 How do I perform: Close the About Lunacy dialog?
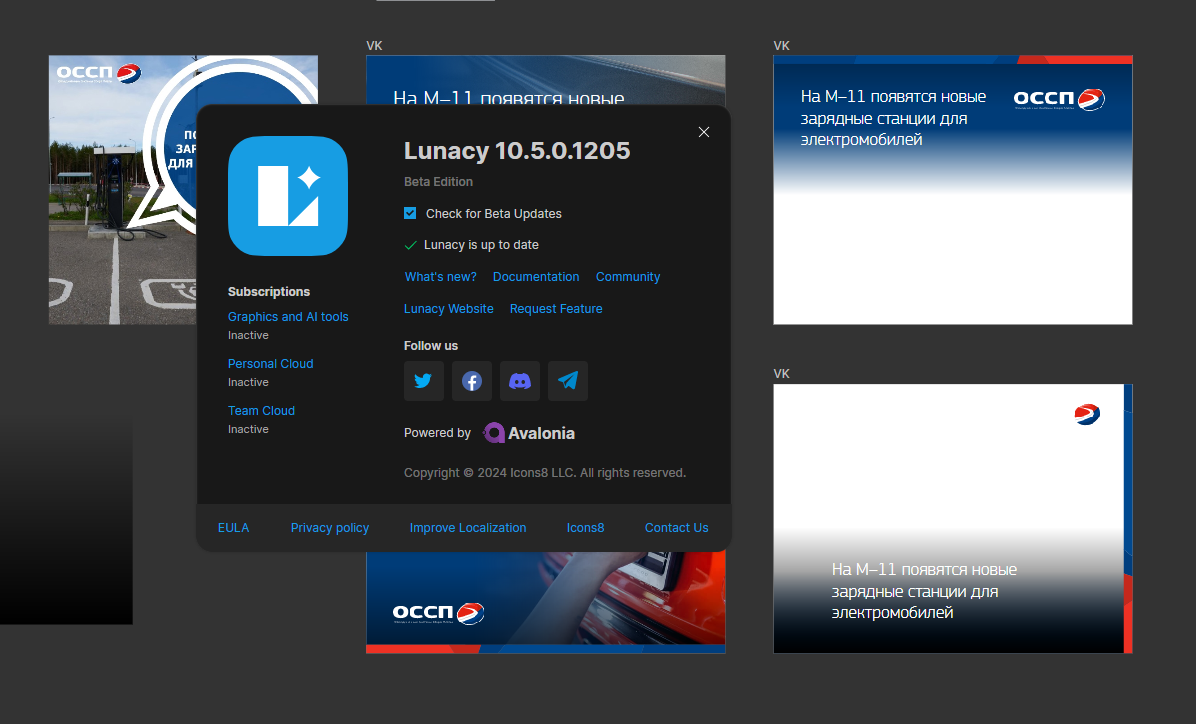(703, 132)
